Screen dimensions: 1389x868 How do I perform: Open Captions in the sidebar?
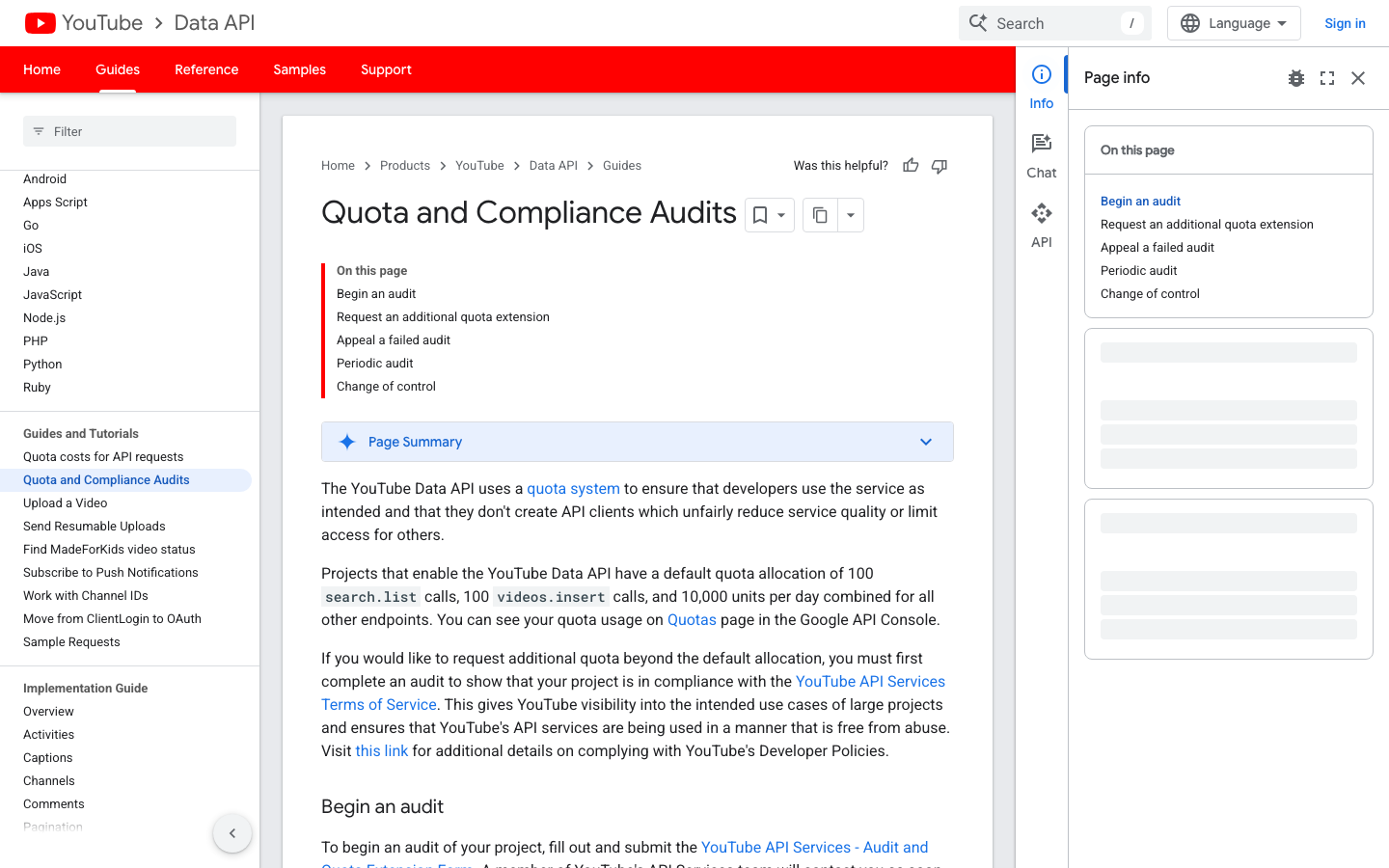(47, 758)
